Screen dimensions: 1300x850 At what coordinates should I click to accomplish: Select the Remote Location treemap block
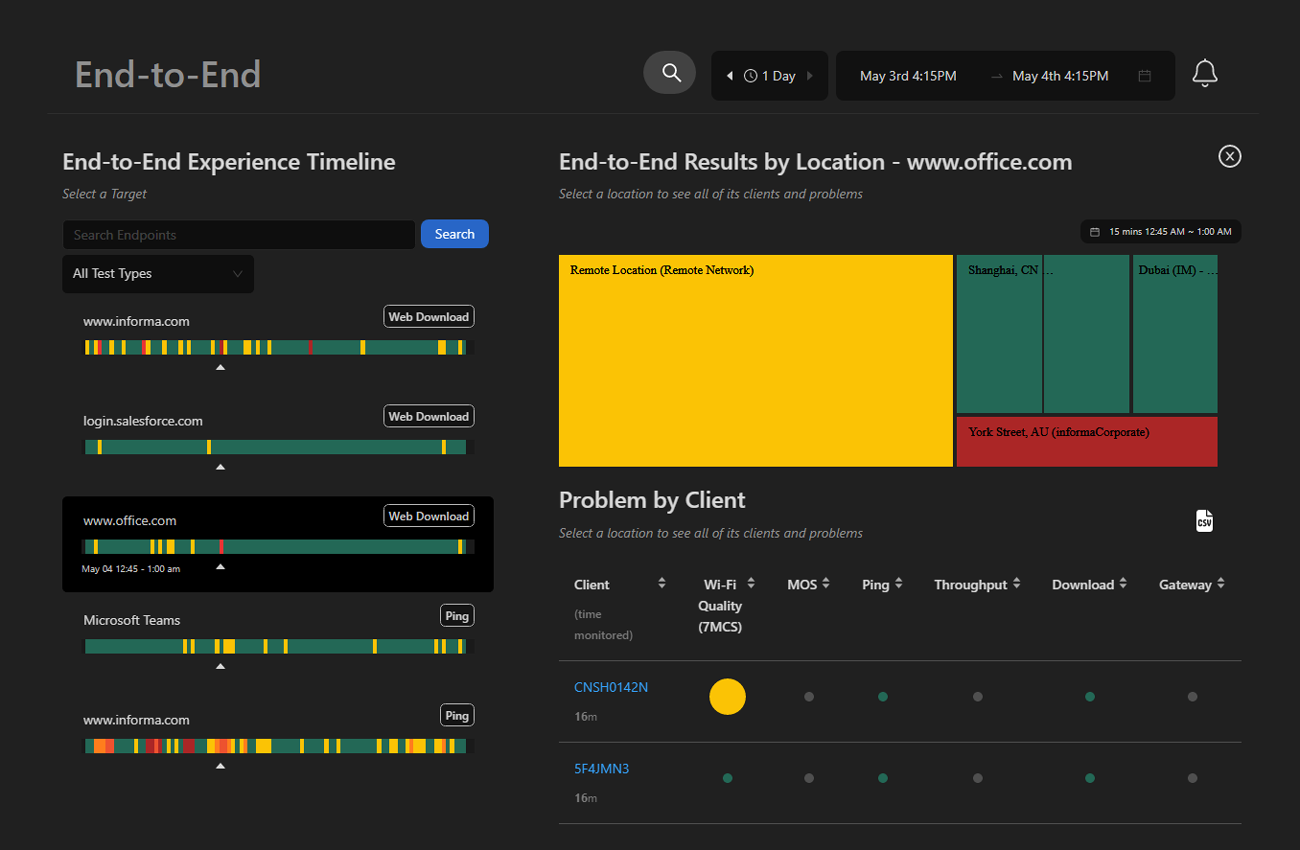[755, 360]
